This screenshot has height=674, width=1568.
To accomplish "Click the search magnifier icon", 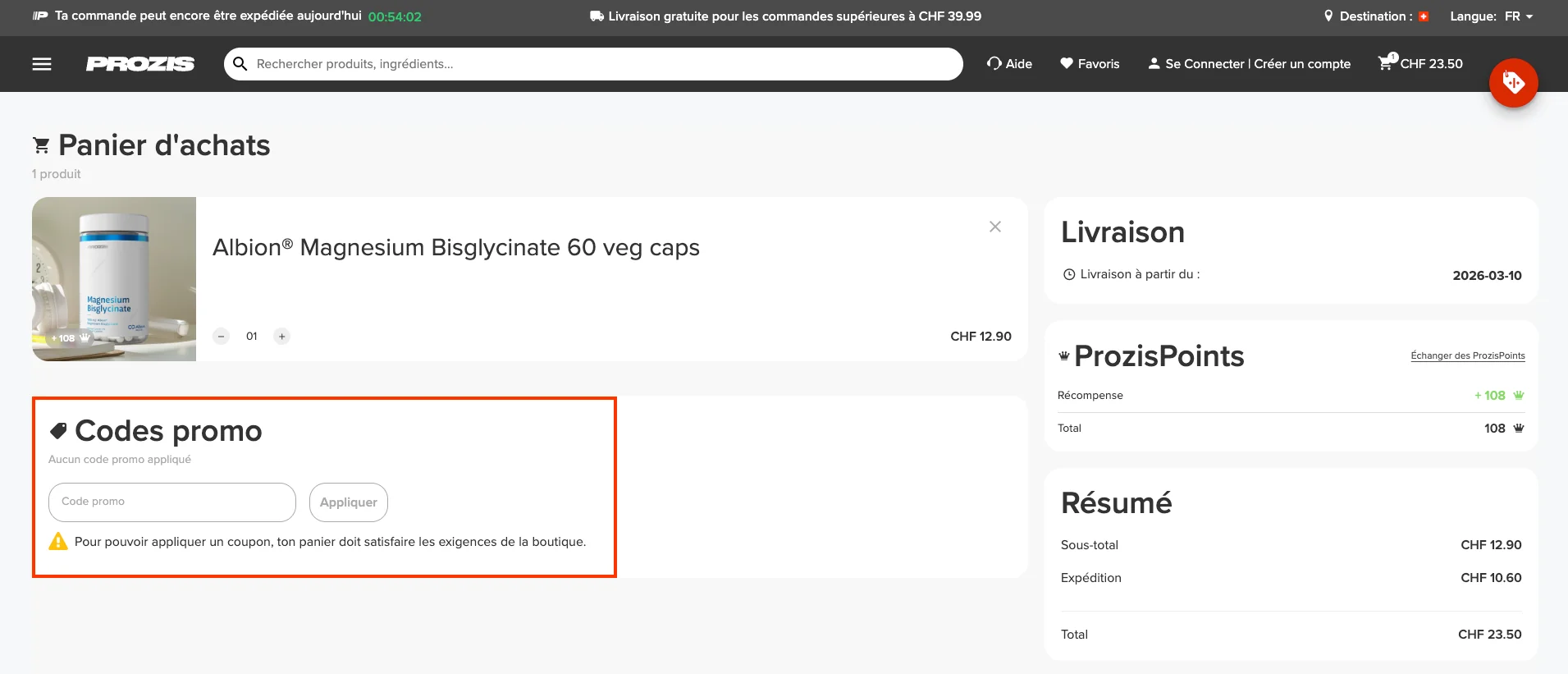I will coord(240,64).
